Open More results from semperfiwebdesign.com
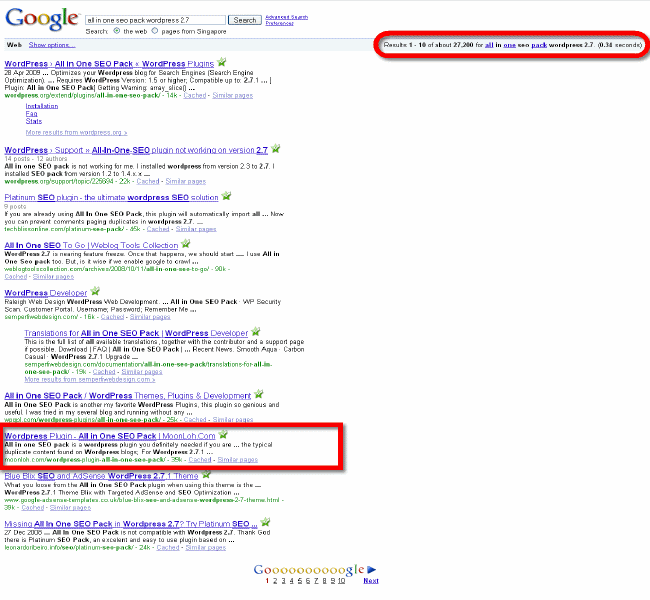Image resolution: width=650 pixels, height=600 pixels. click(90, 379)
